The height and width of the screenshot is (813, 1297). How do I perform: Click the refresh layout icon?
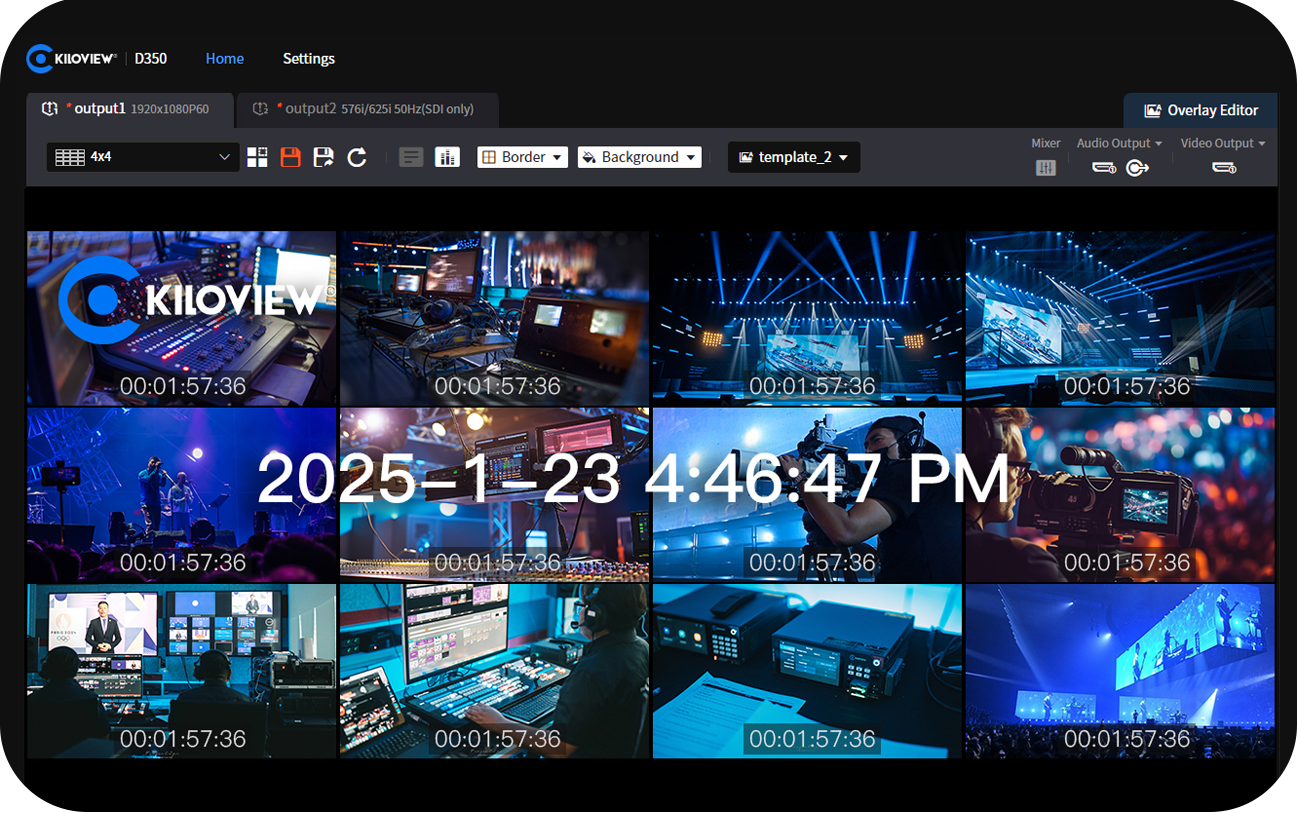[x=357, y=157]
